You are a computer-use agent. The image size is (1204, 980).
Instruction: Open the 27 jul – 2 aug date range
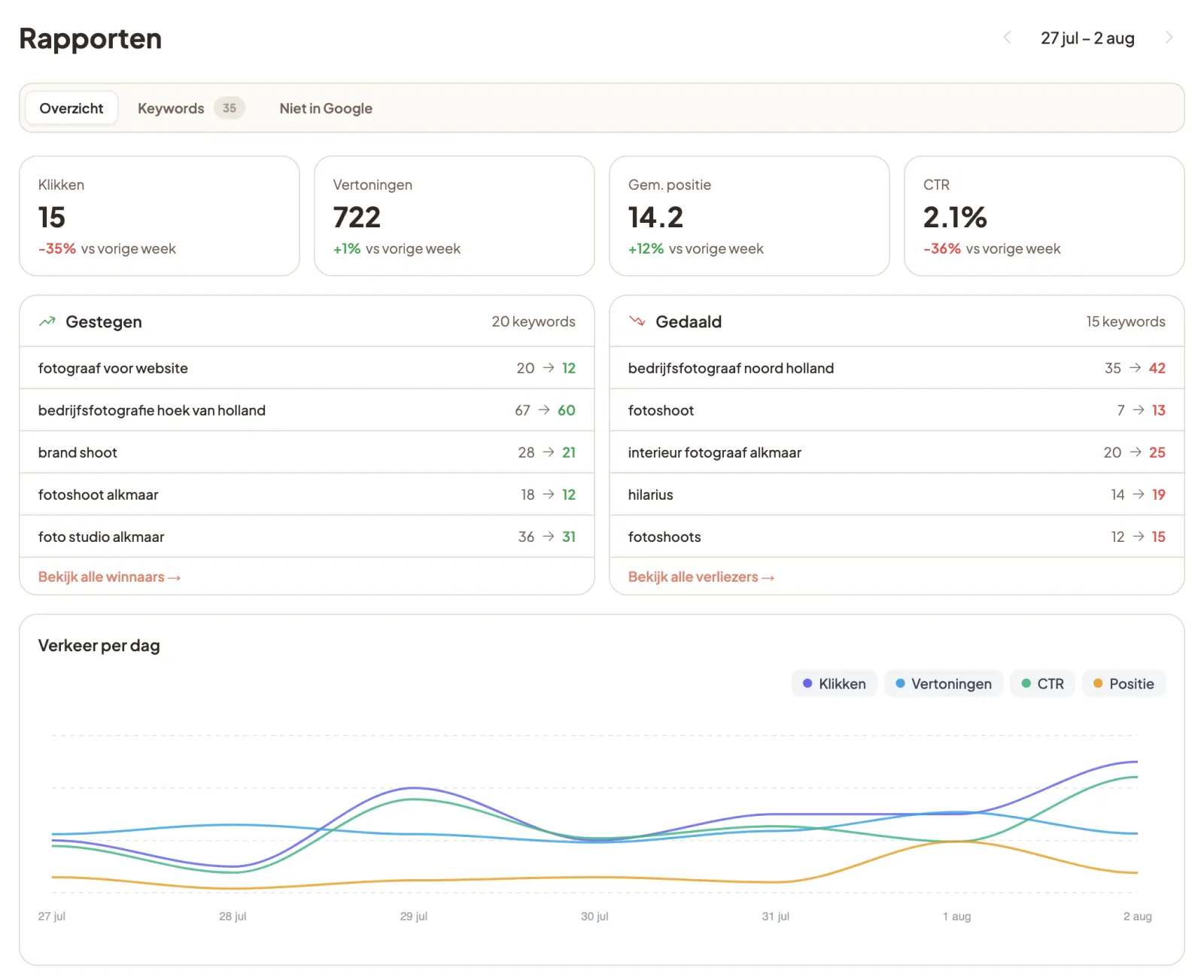1087,38
